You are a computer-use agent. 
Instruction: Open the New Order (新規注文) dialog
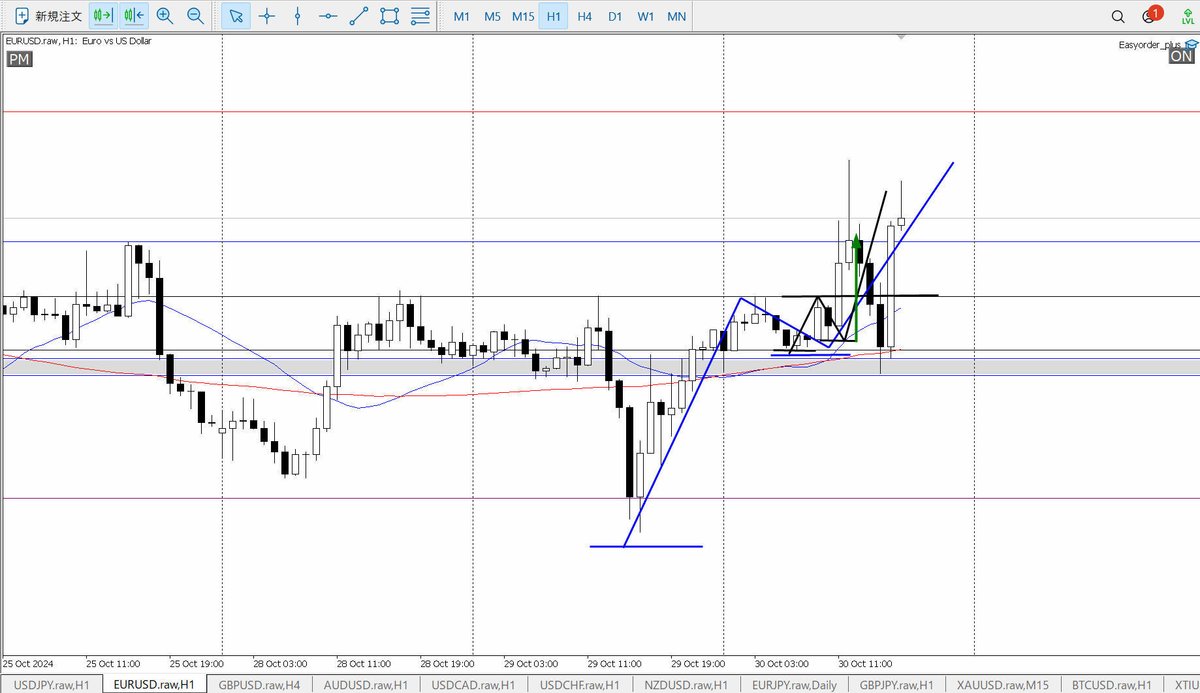[x=48, y=16]
